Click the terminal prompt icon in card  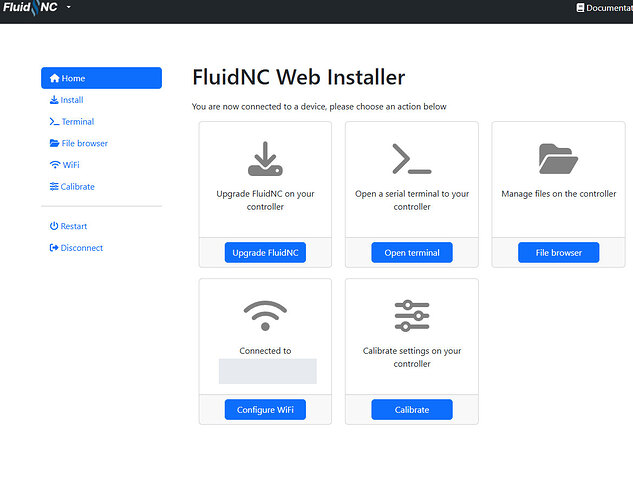(x=411, y=160)
